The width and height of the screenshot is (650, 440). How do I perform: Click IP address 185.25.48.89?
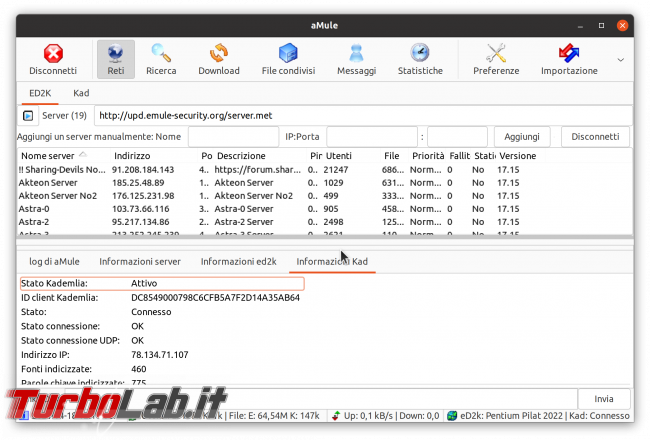coord(138,183)
